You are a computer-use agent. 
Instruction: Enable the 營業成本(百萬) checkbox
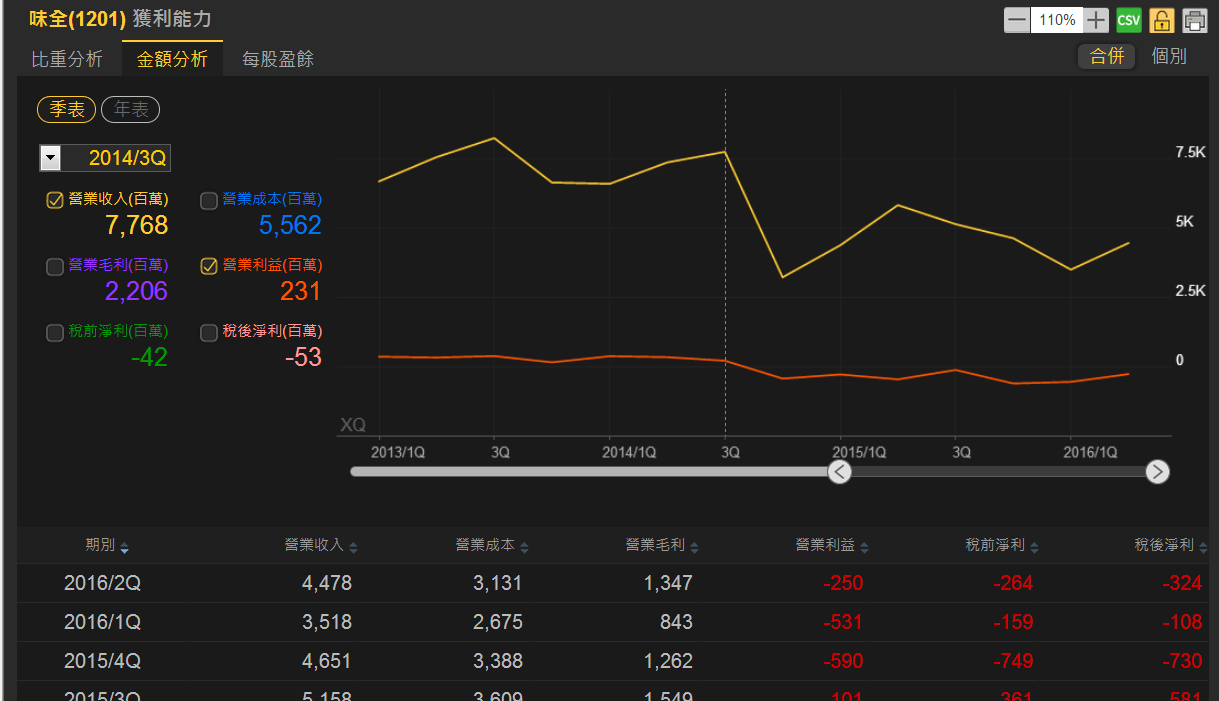(x=209, y=200)
